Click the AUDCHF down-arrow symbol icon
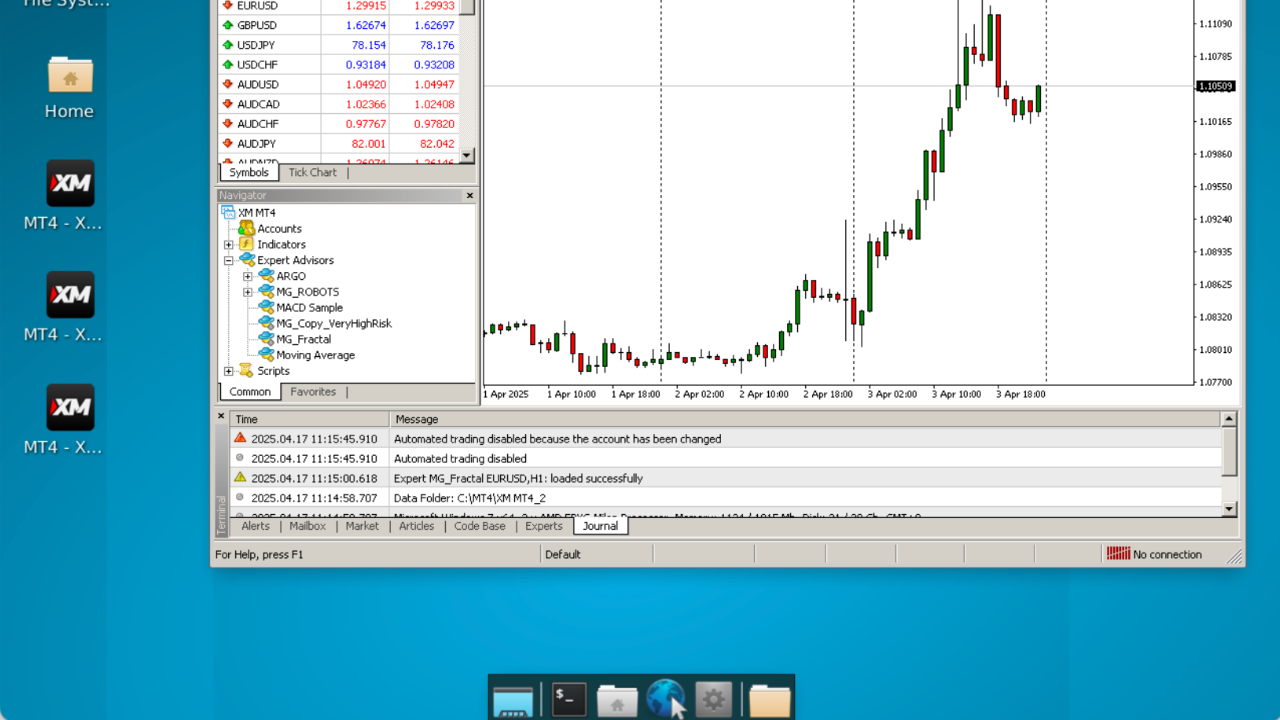Image resolution: width=1280 pixels, height=720 pixels. click(228, 124)
